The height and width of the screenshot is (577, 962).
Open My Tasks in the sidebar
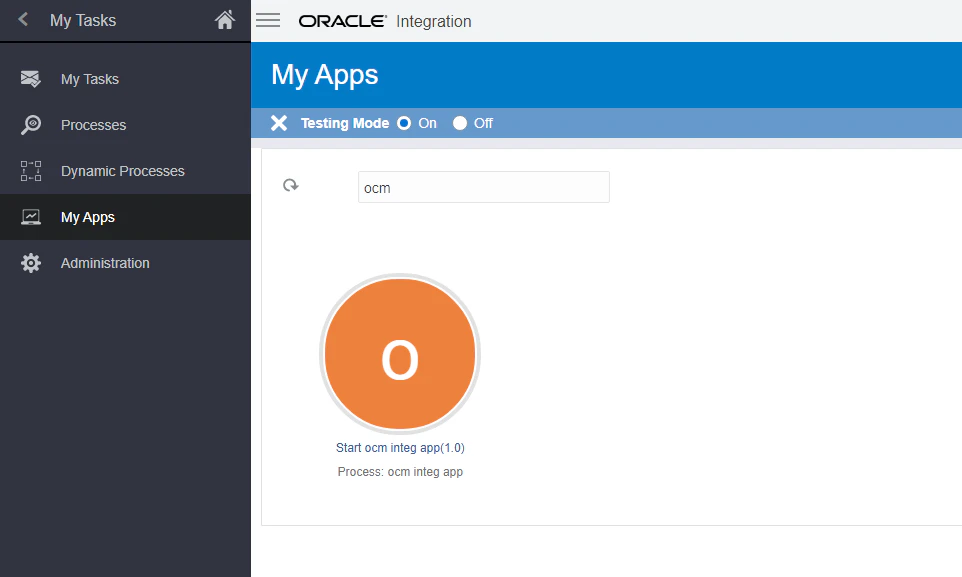tap(125, 79)
